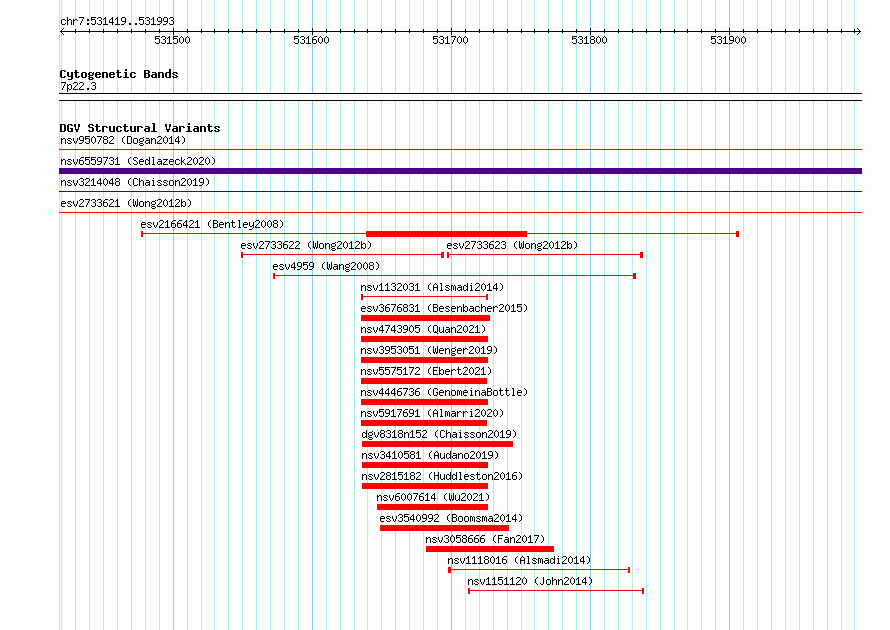Click the dgv8318n152 (Chaisson2019) red bar
This screenshot has height=630, width=890.
tap(437, 444)
